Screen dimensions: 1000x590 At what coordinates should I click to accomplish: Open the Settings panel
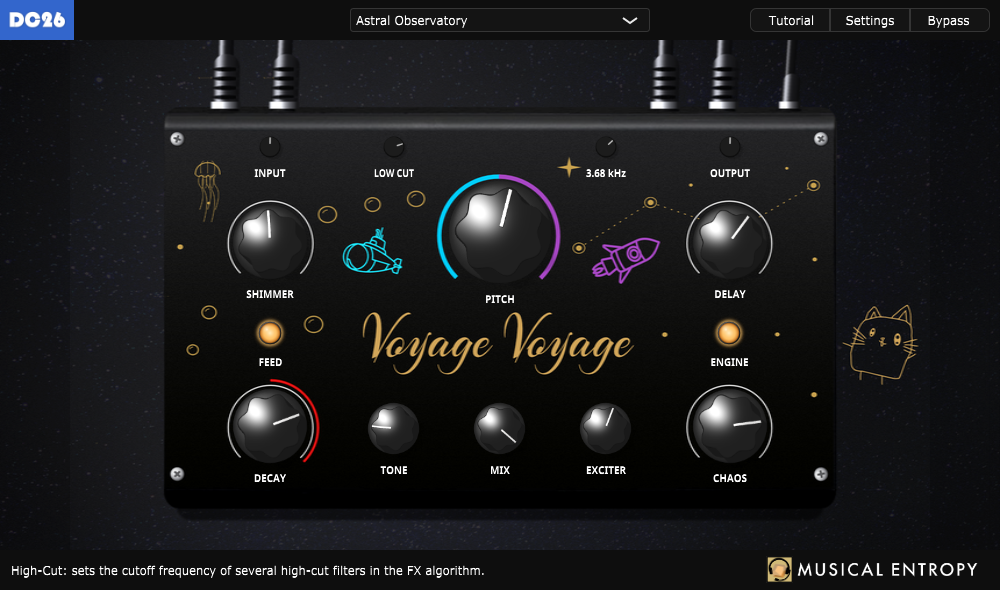869,20
